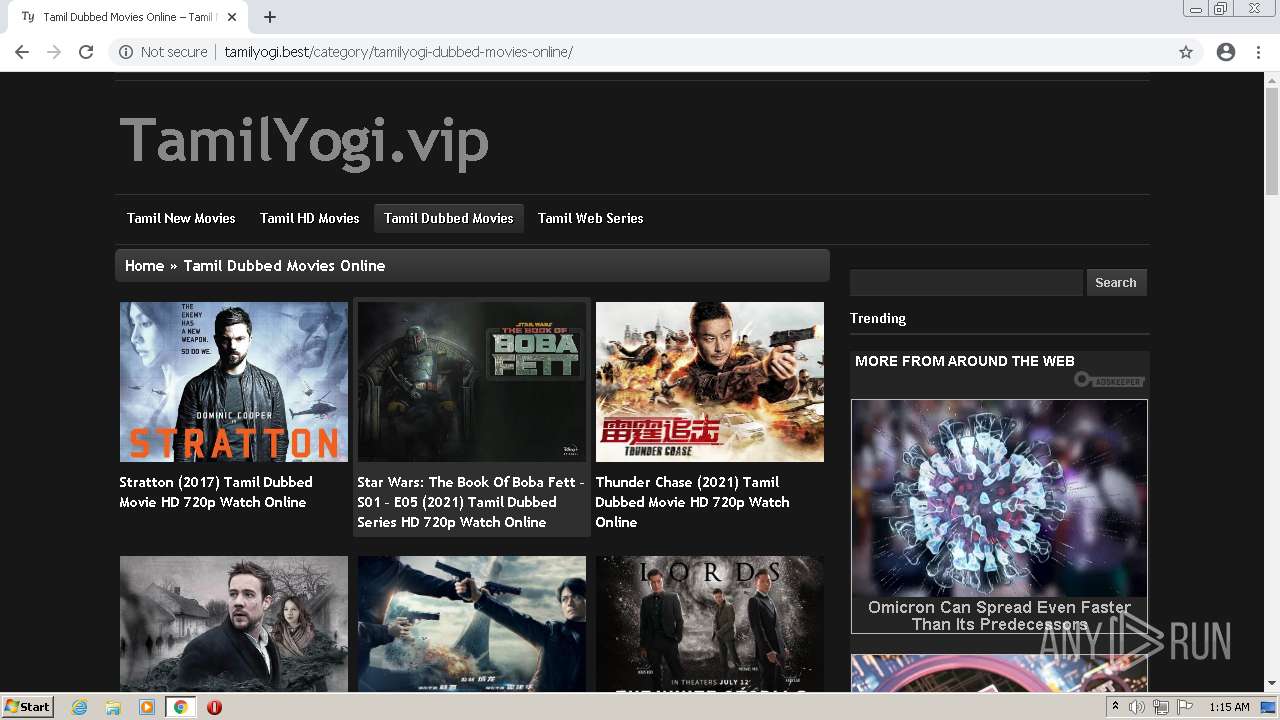Reload the current page

click(86, 52)
